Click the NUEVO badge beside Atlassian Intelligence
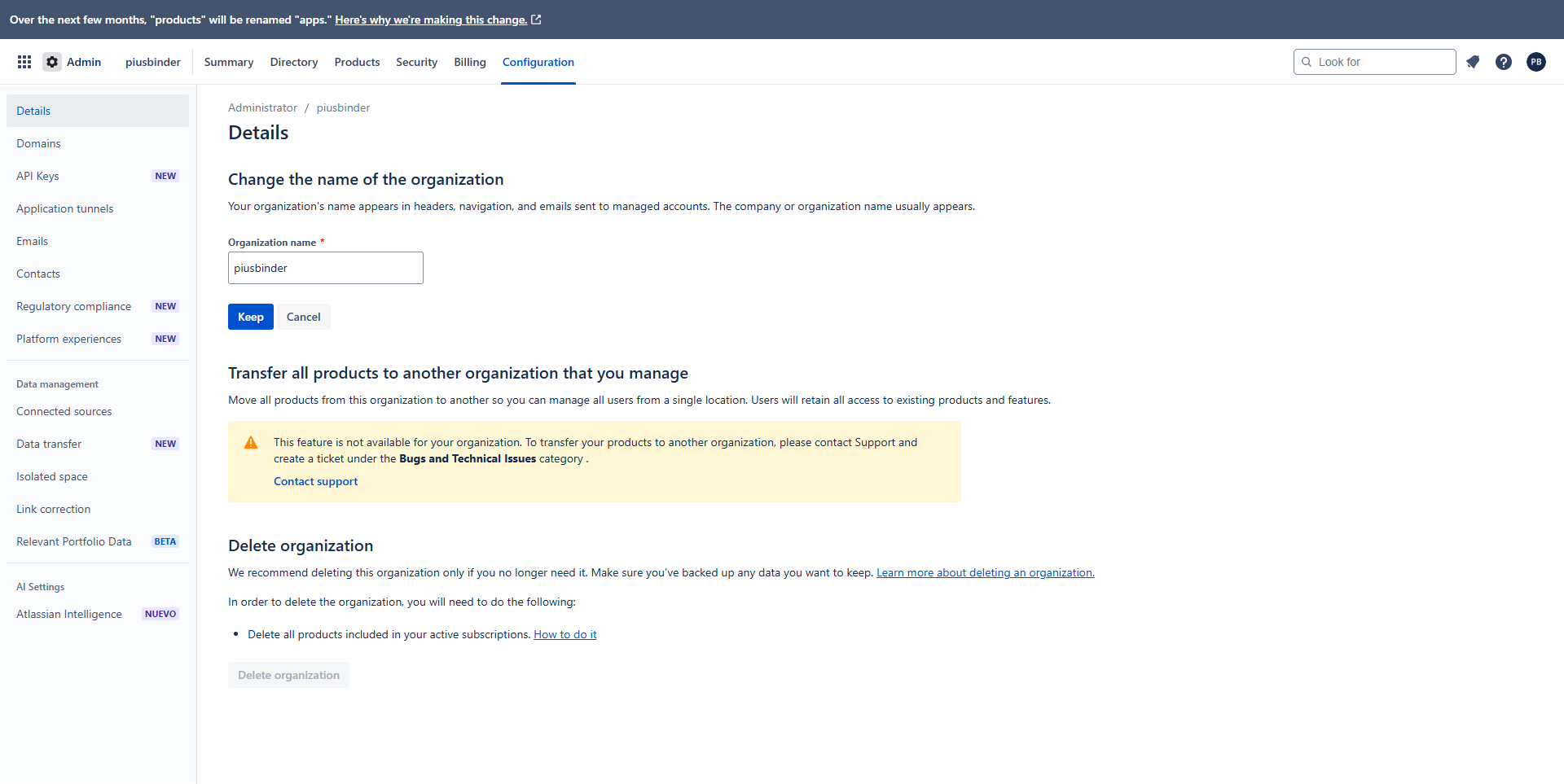Screen dimensions: 1564x784 pyautogui.click(x=160, y=614)
